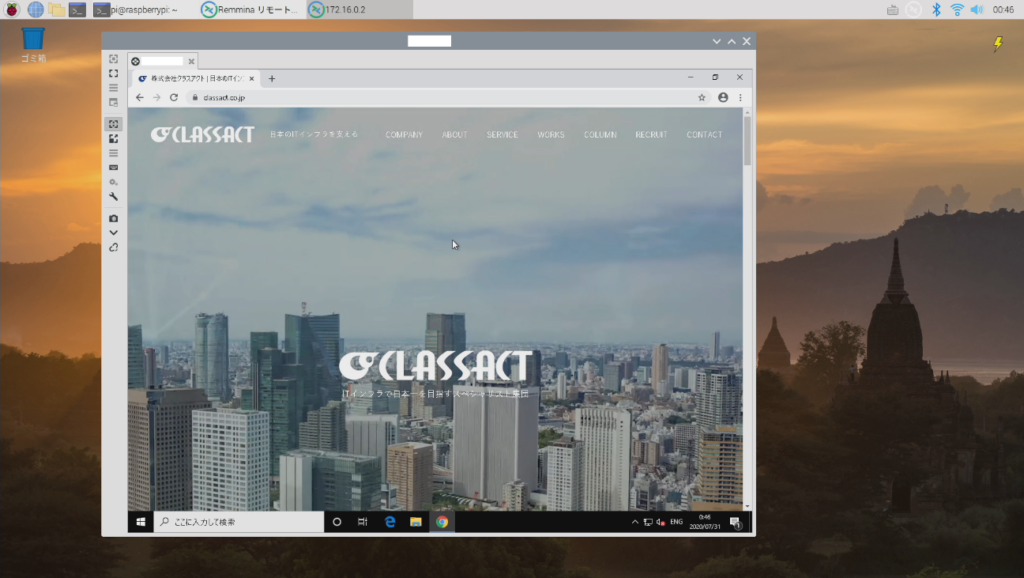Open the file manager folder icon in panel
The height and width of the screenshot is (578, 1024).
pos(56,10)
